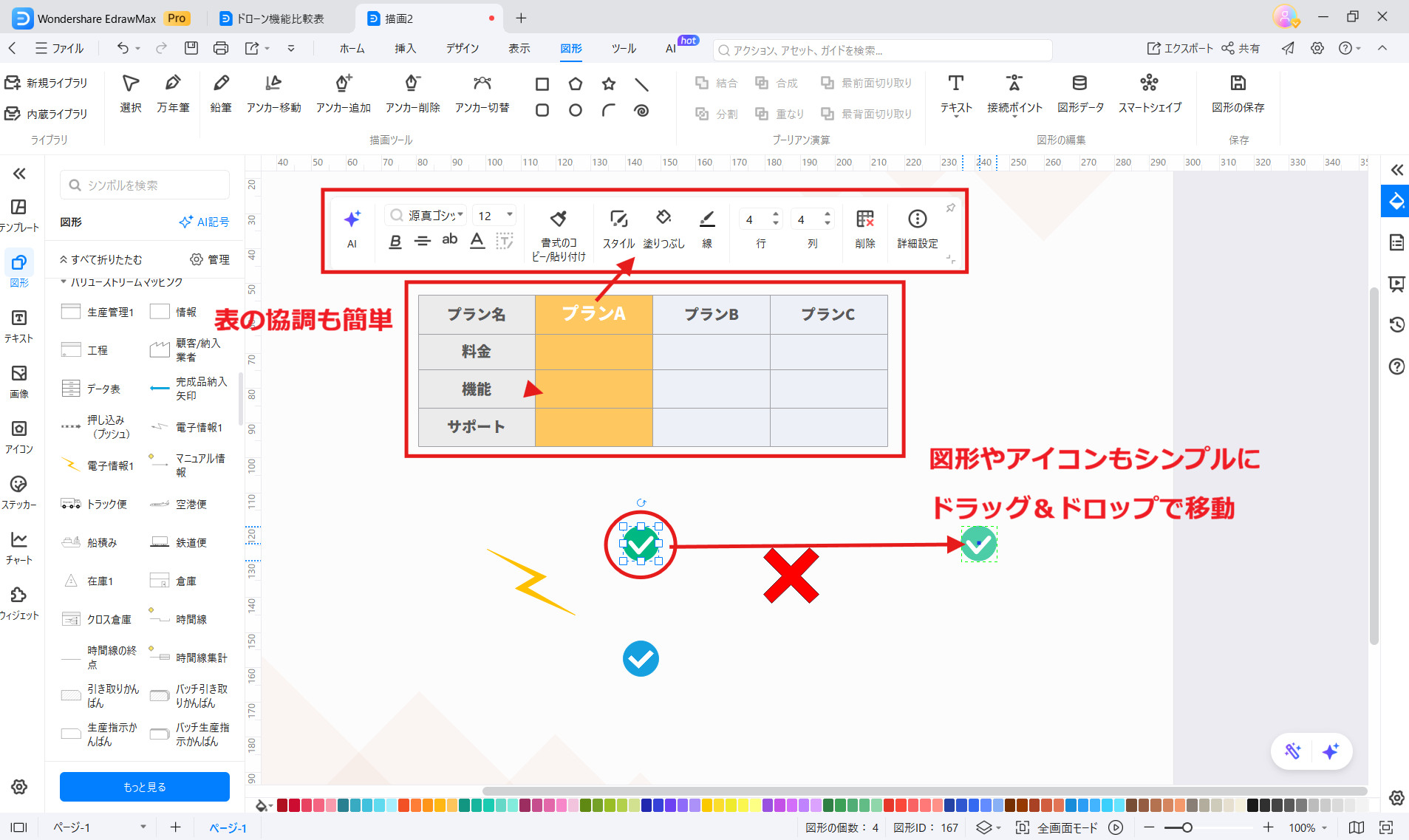Open the ホーム ribbon tab
Screen dimensions: 1409x840
352,48
